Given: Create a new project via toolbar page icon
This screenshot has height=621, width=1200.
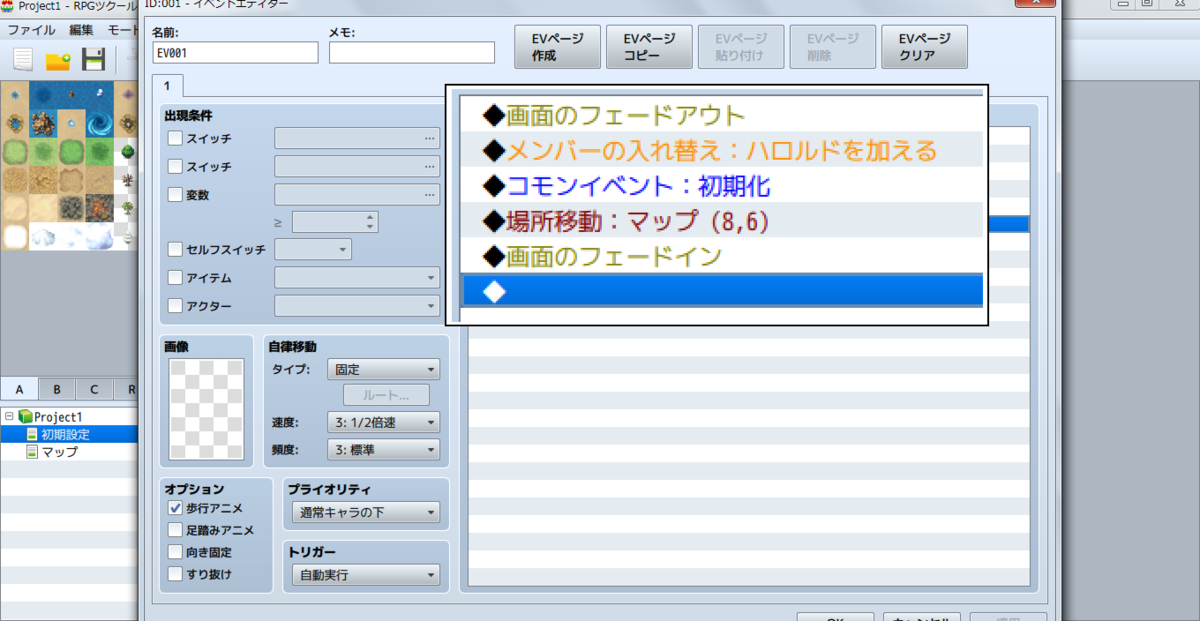Looking at the screenshot, I should (x=22, y=60).
